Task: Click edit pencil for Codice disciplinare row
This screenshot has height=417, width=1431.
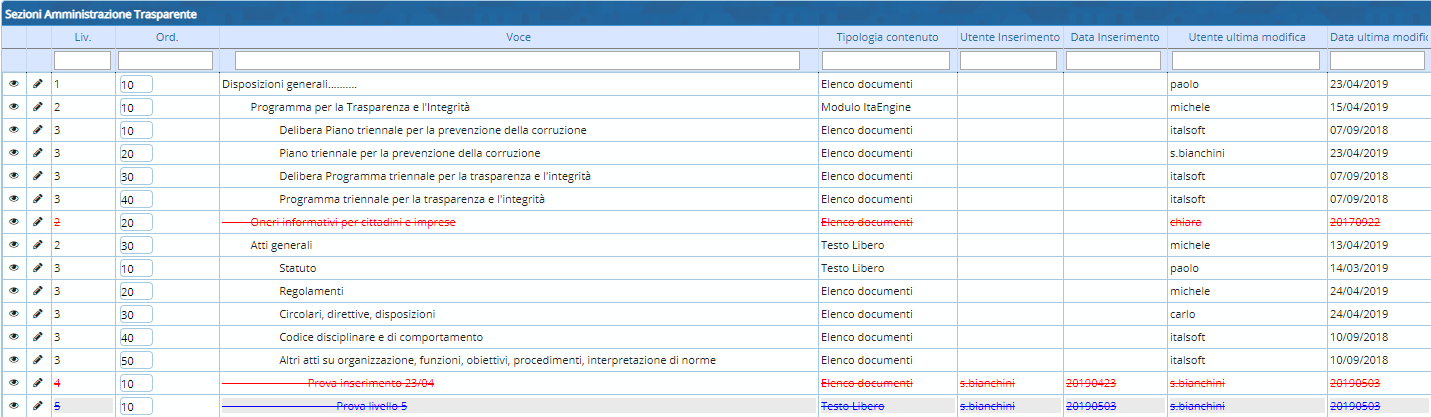Action: click(38, 337)
